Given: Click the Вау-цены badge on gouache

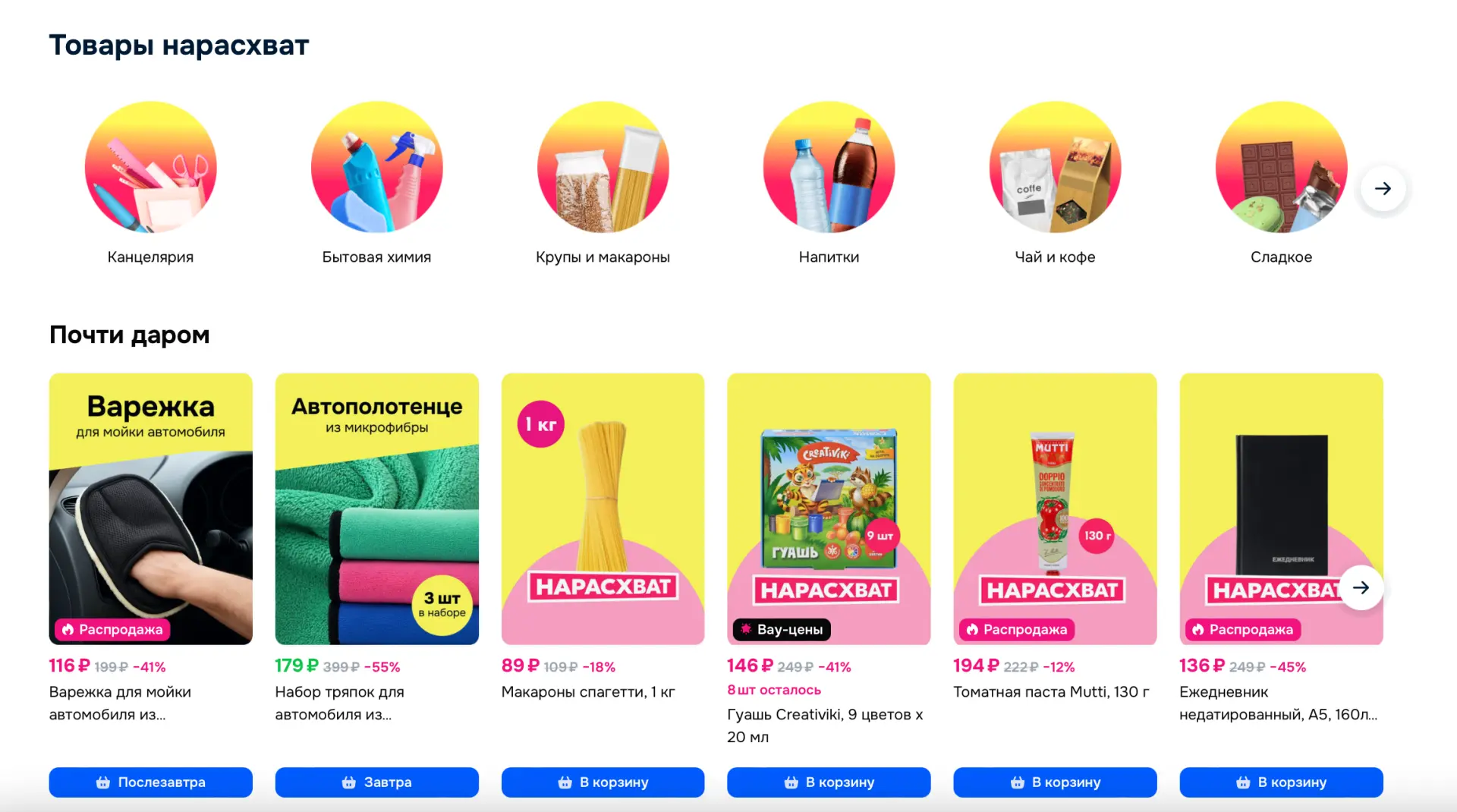Looking at the screenshot, I should pos(782,629).
